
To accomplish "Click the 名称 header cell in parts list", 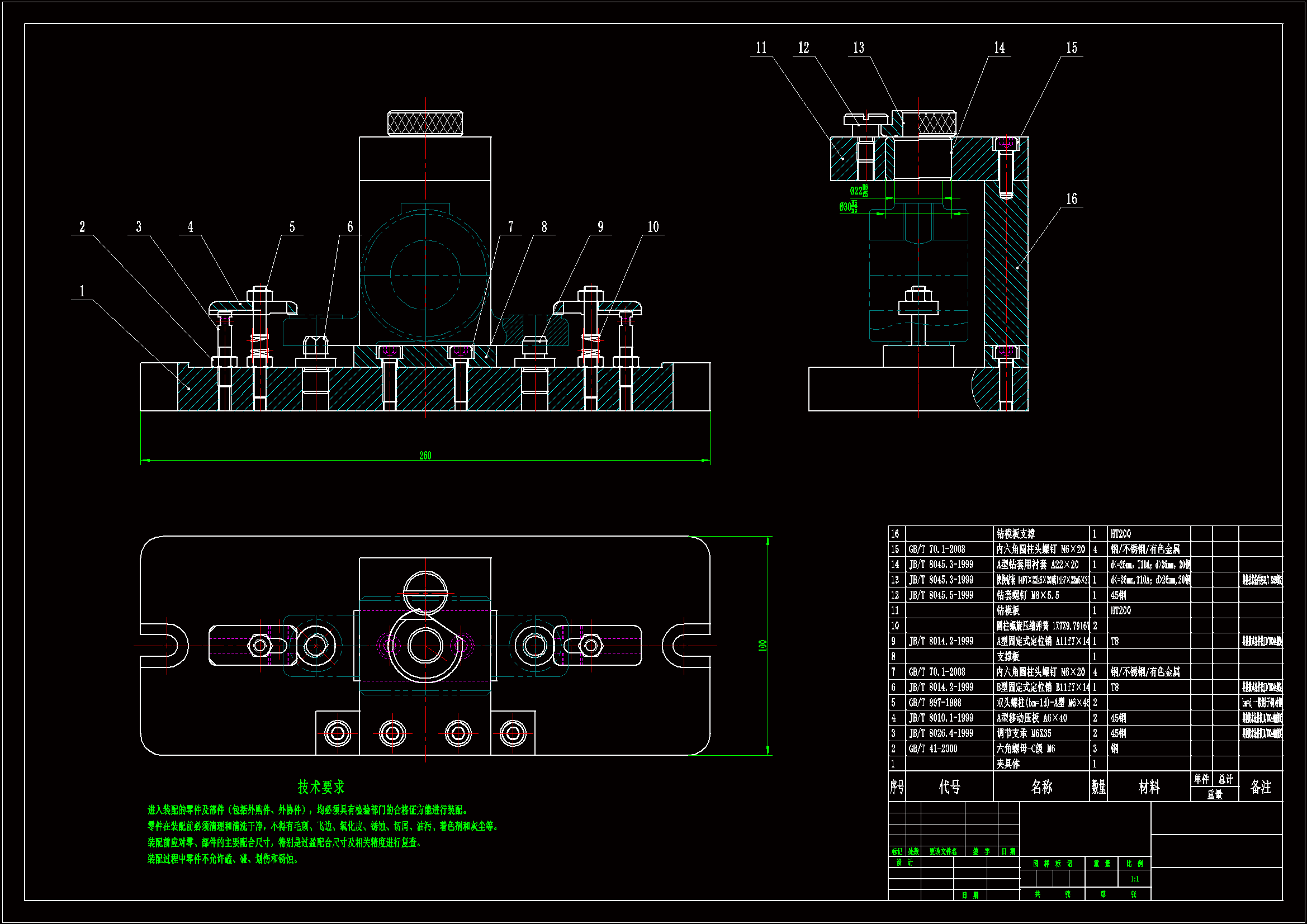I will (1041, 787).
